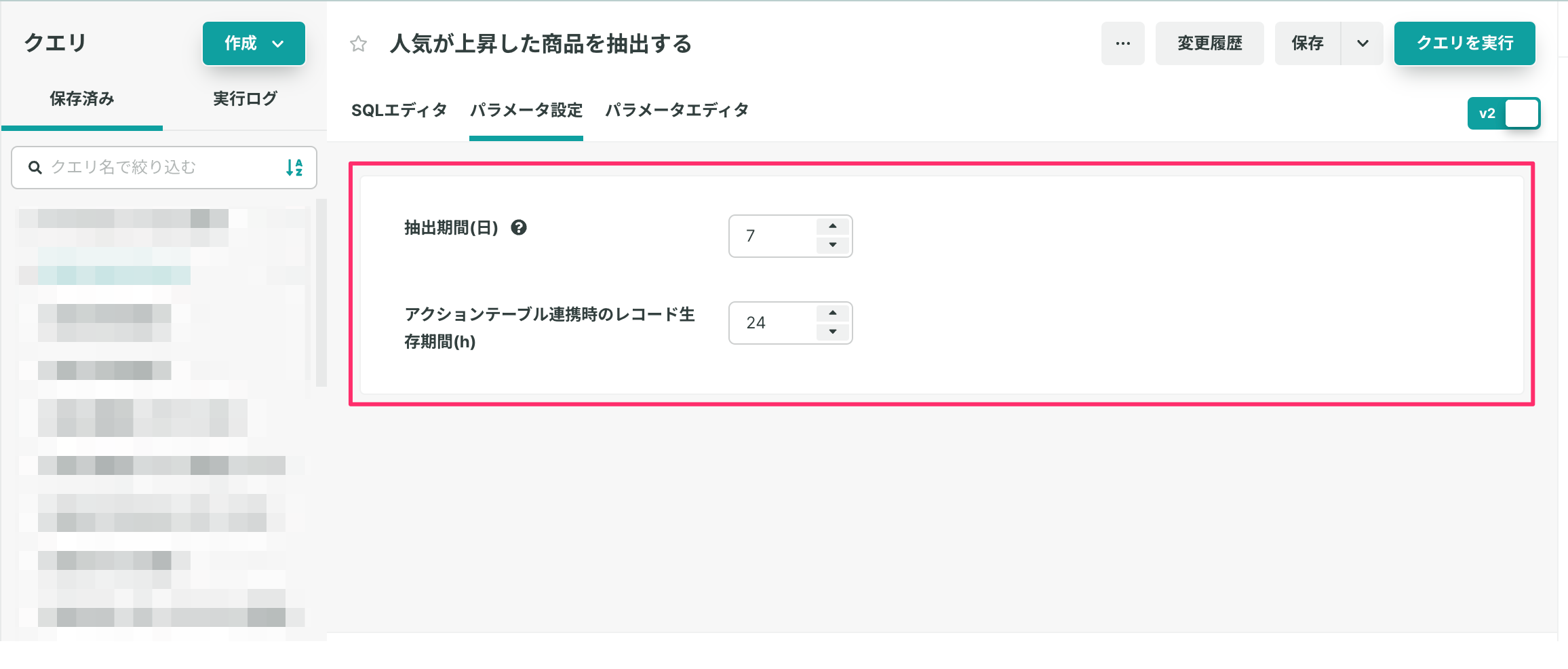The width and height of the screenshot is (1568, 669).
Task: Switch to the パラメータエディタ tab
Action: (x=677, y=110)
